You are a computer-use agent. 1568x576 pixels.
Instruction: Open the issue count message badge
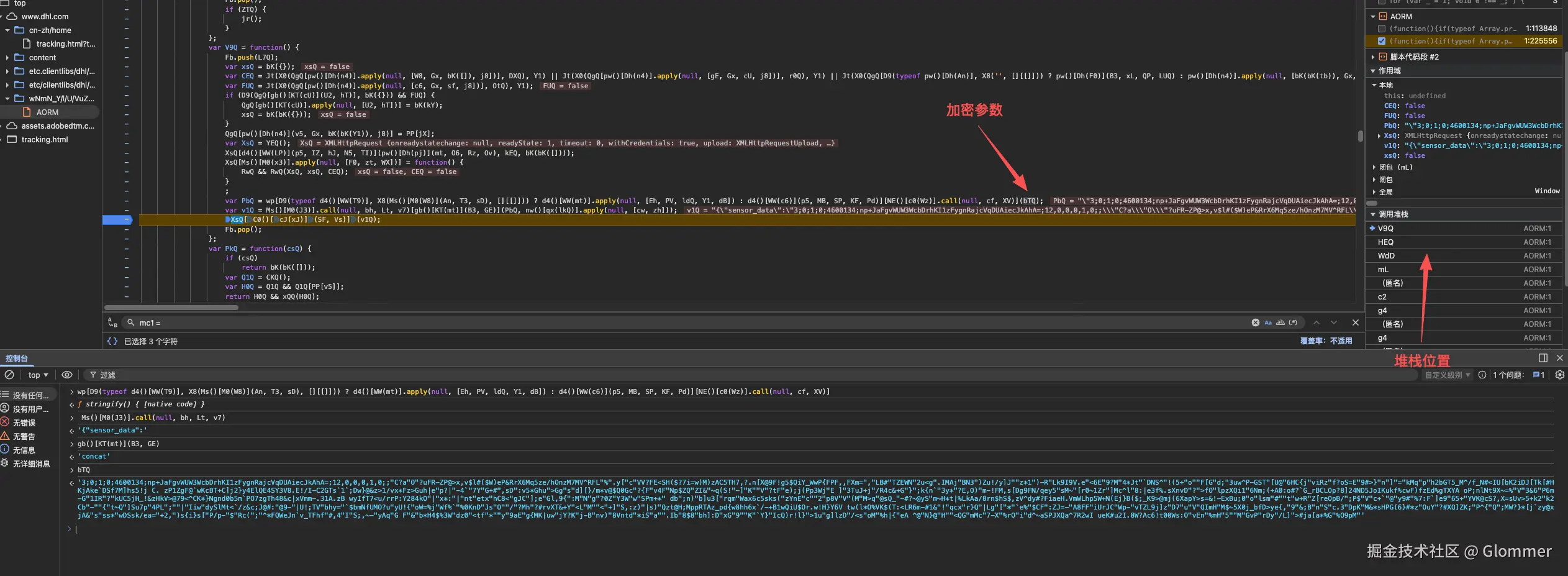click(1538, 375)
